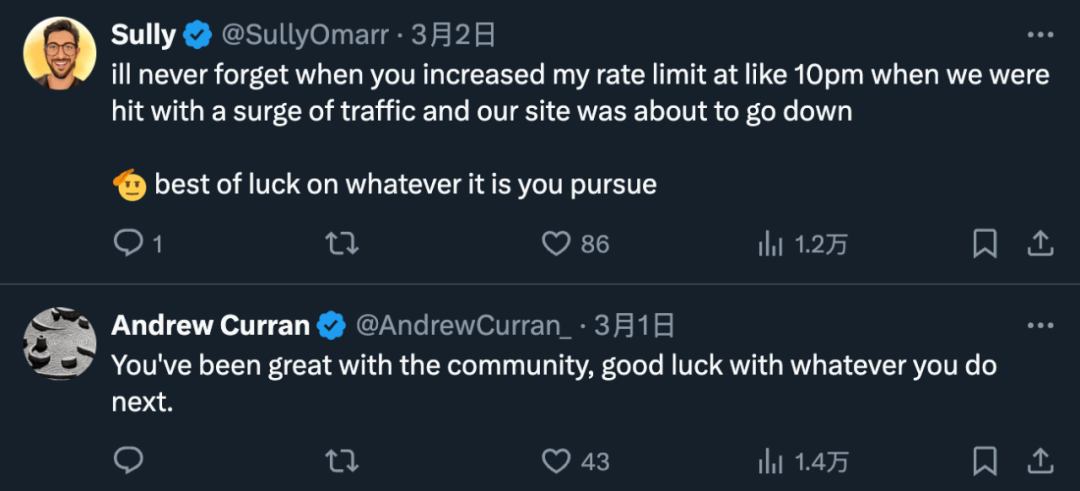The height and width of the screenshot is (491, 1080).
Task: Visit the @SullyOmarr handle link
Action: coord(304,35)
